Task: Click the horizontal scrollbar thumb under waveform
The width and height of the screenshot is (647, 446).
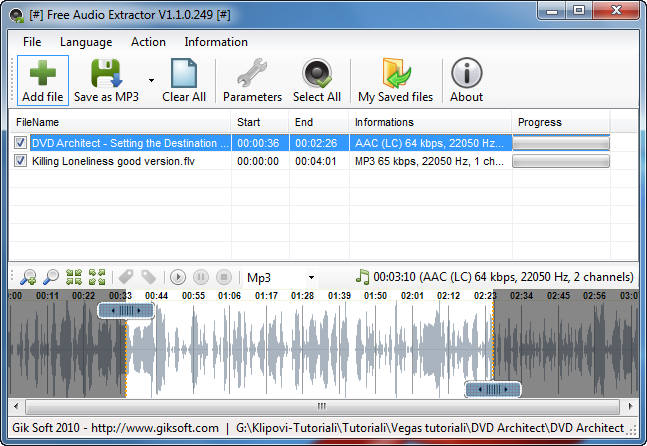Action: pyautogui.click(x=322, y=406)
